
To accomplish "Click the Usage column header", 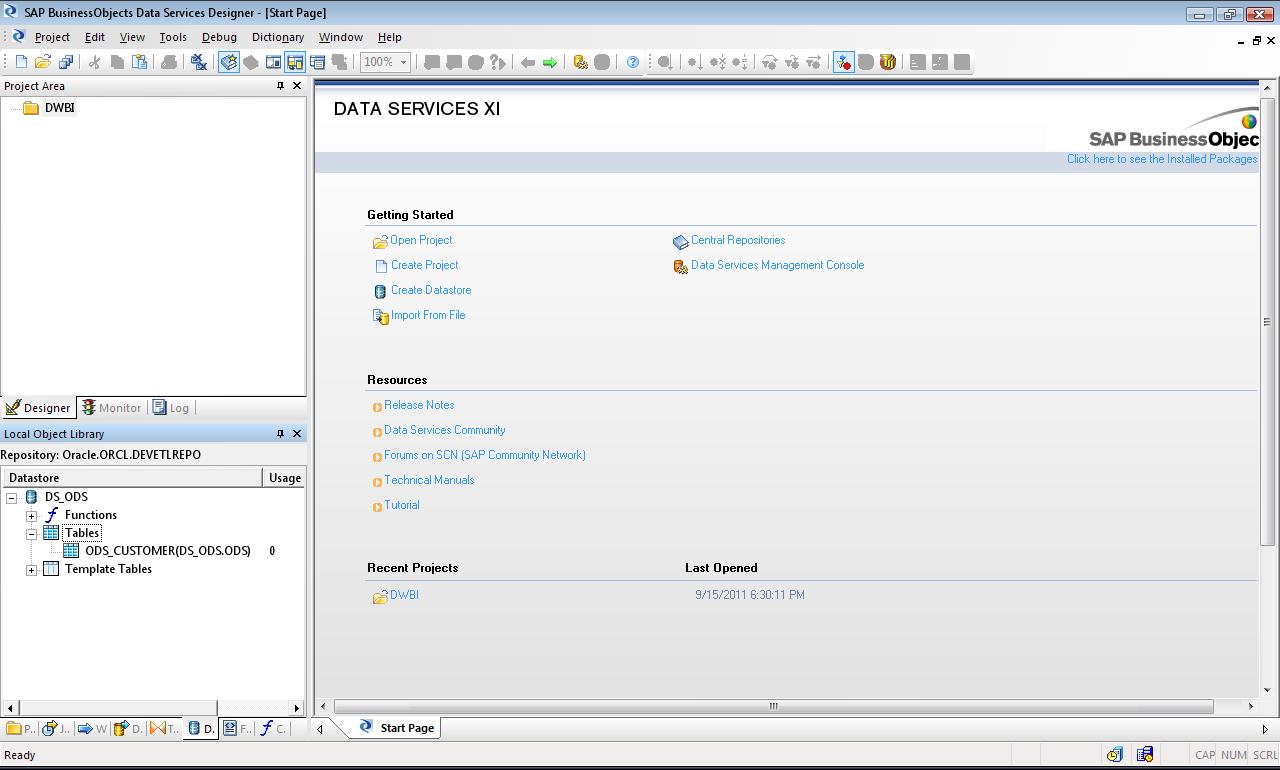I will 284,478.
